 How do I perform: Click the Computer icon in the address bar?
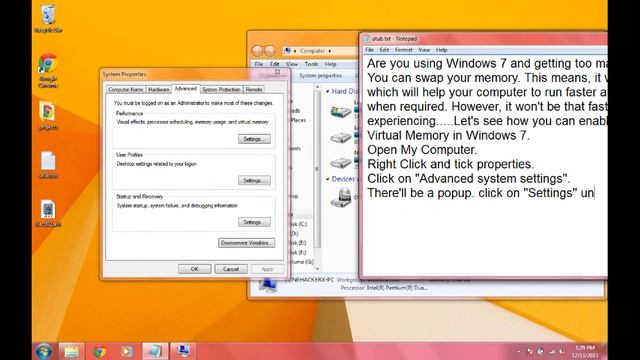click(288, 51)
